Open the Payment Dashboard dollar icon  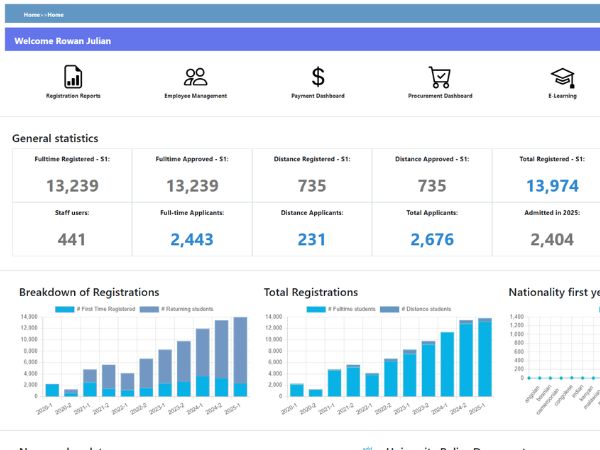[x=318, y=77]
